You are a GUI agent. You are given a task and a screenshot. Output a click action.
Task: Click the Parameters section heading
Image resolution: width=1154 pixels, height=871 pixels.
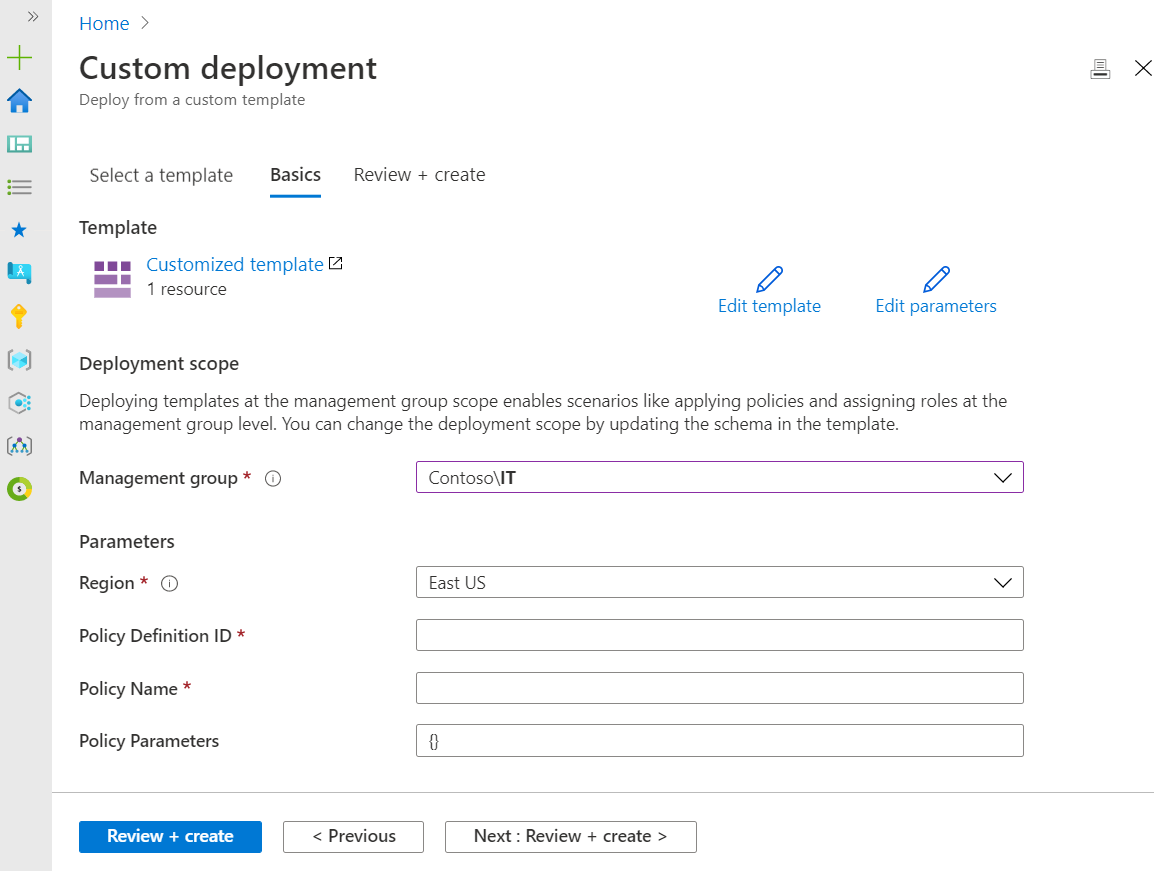coord(127,542)
